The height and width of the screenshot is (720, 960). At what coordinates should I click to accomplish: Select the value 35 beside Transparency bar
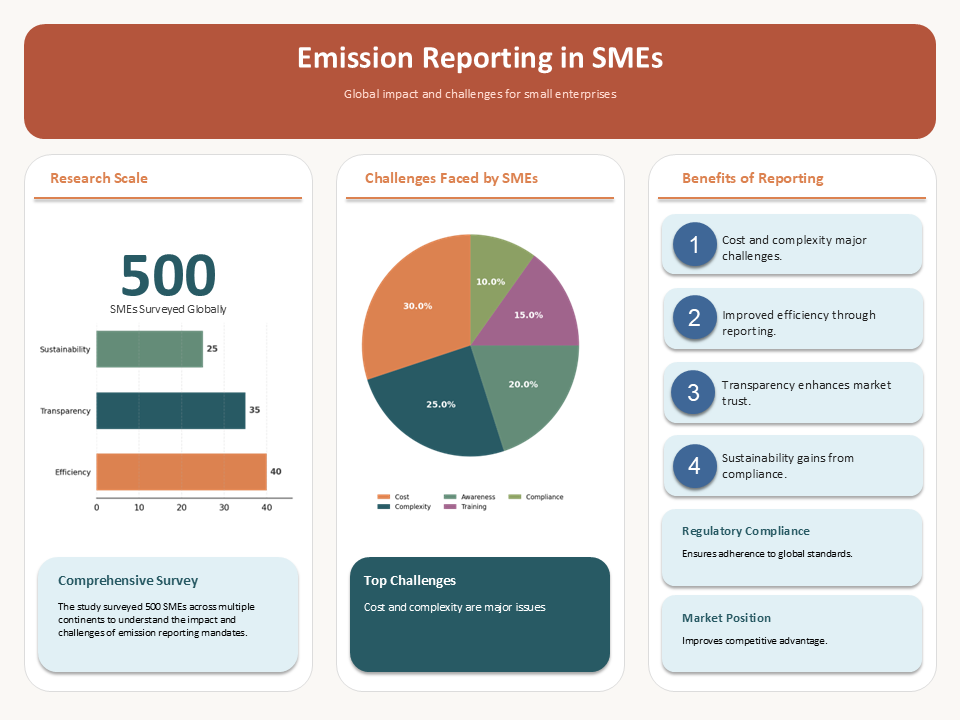coord(255,410)
